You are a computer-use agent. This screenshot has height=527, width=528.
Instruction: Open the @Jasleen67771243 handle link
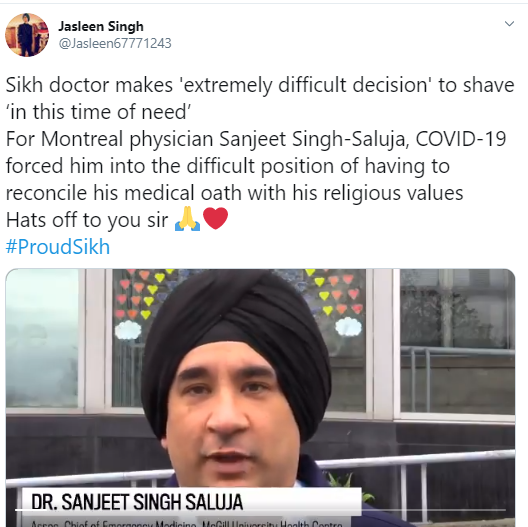(115, 43)
